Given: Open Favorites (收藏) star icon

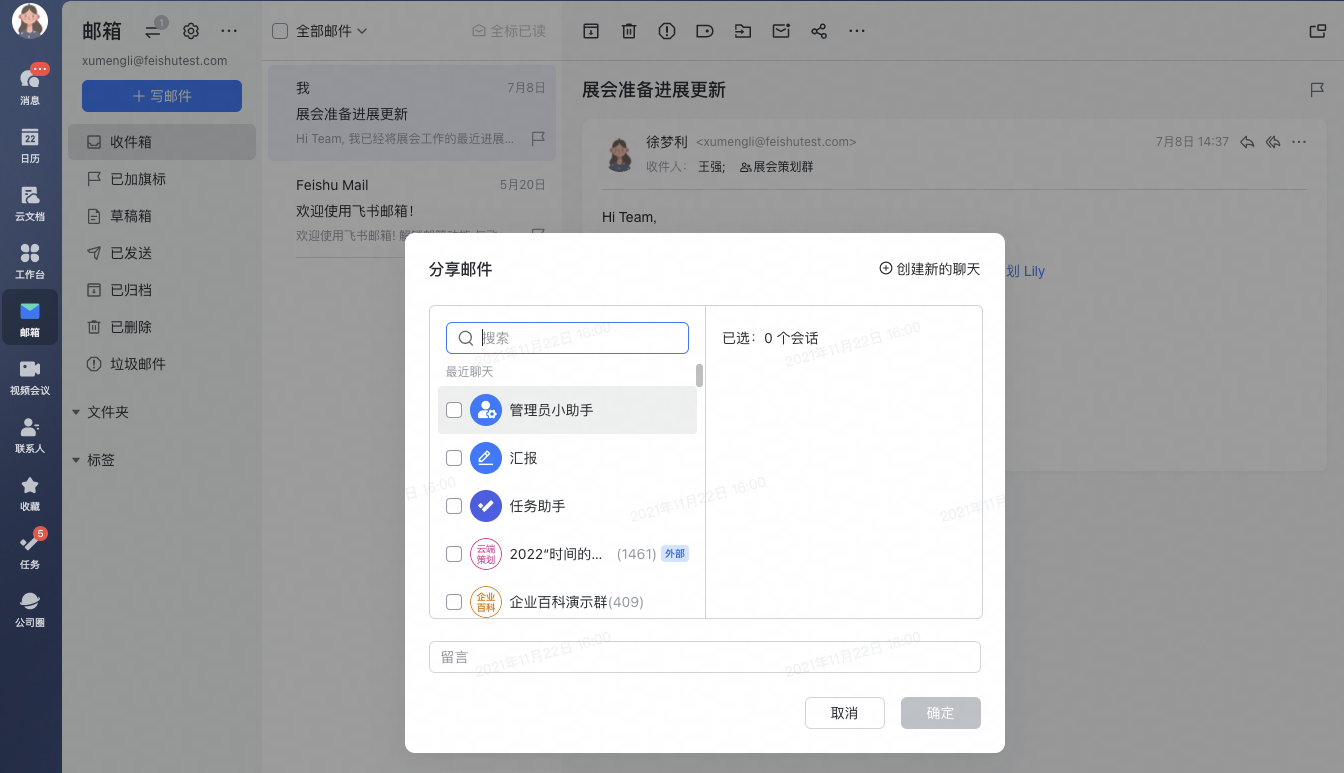Looking at the screenshot, I should click(30, 493).
